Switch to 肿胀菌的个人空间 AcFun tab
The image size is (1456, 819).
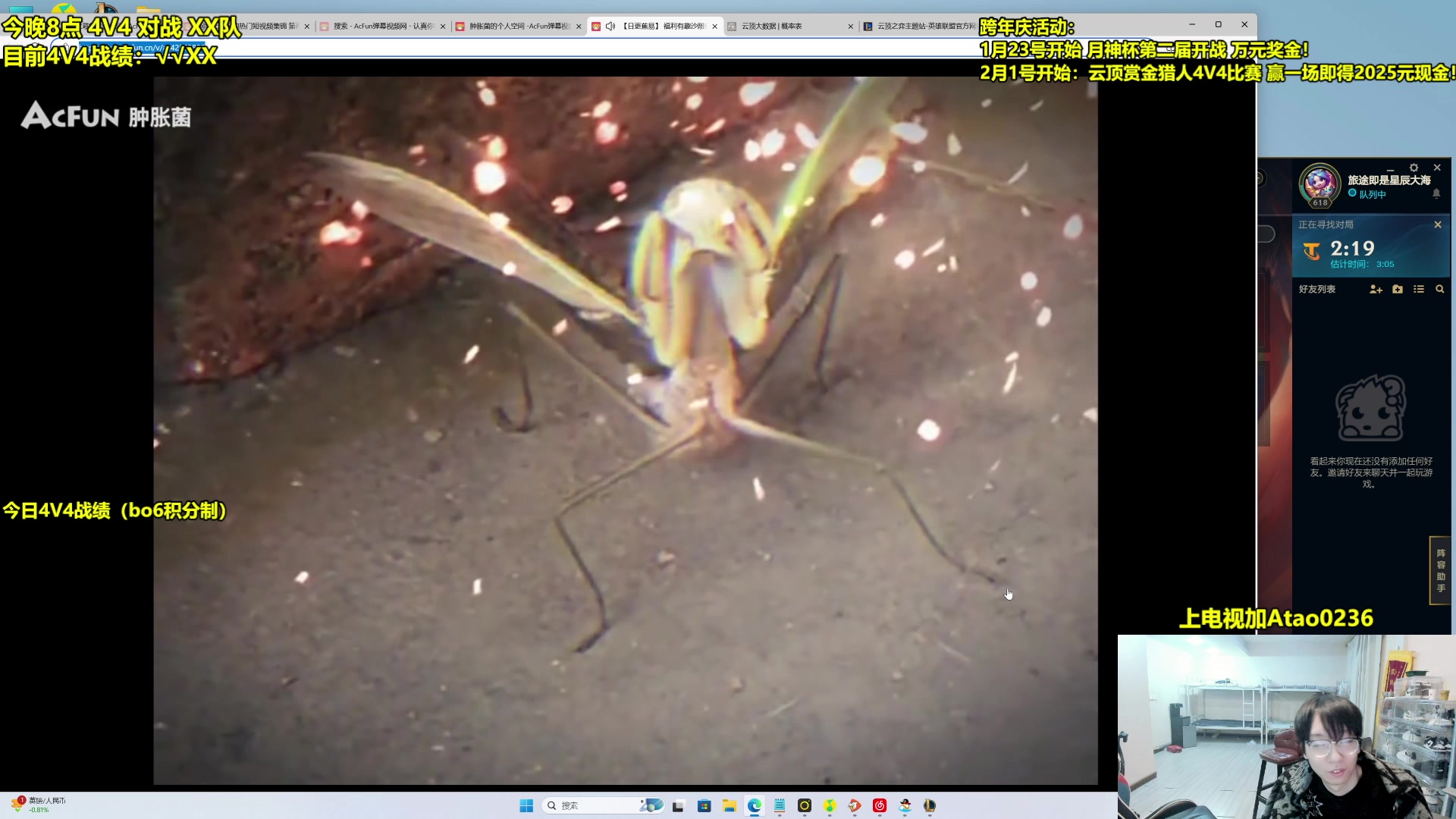[519, 26]
